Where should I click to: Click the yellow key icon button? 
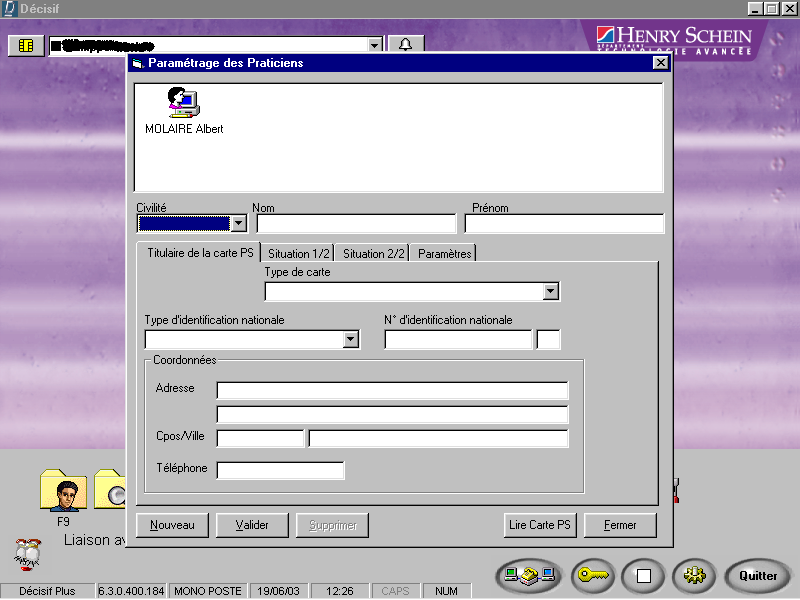(x=592, y=575)
